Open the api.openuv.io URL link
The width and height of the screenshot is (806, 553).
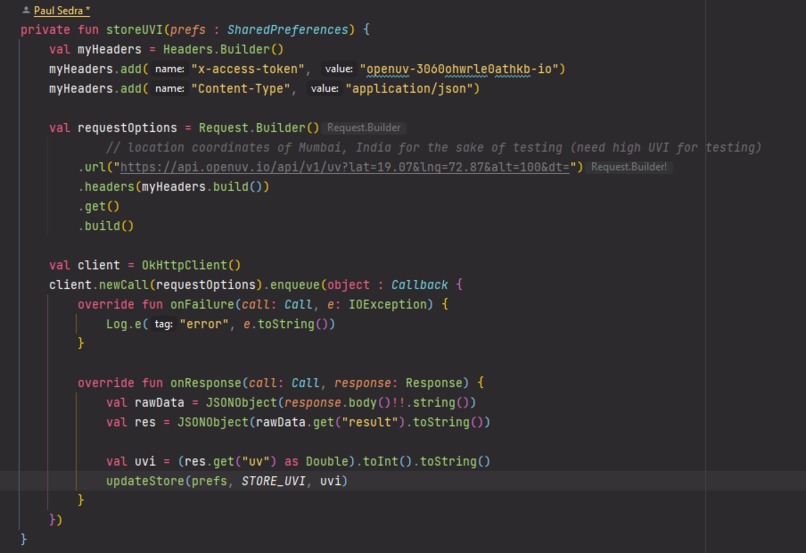click(344, 167)
